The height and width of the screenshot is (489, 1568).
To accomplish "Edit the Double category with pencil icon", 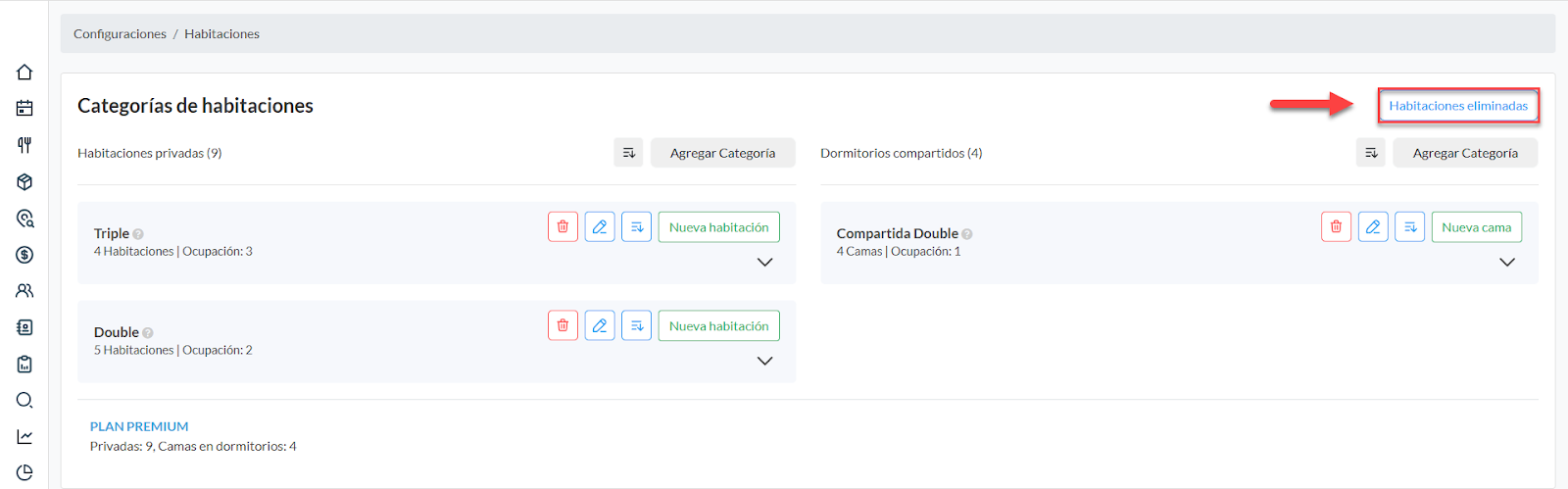I will [x=600, y=326].
